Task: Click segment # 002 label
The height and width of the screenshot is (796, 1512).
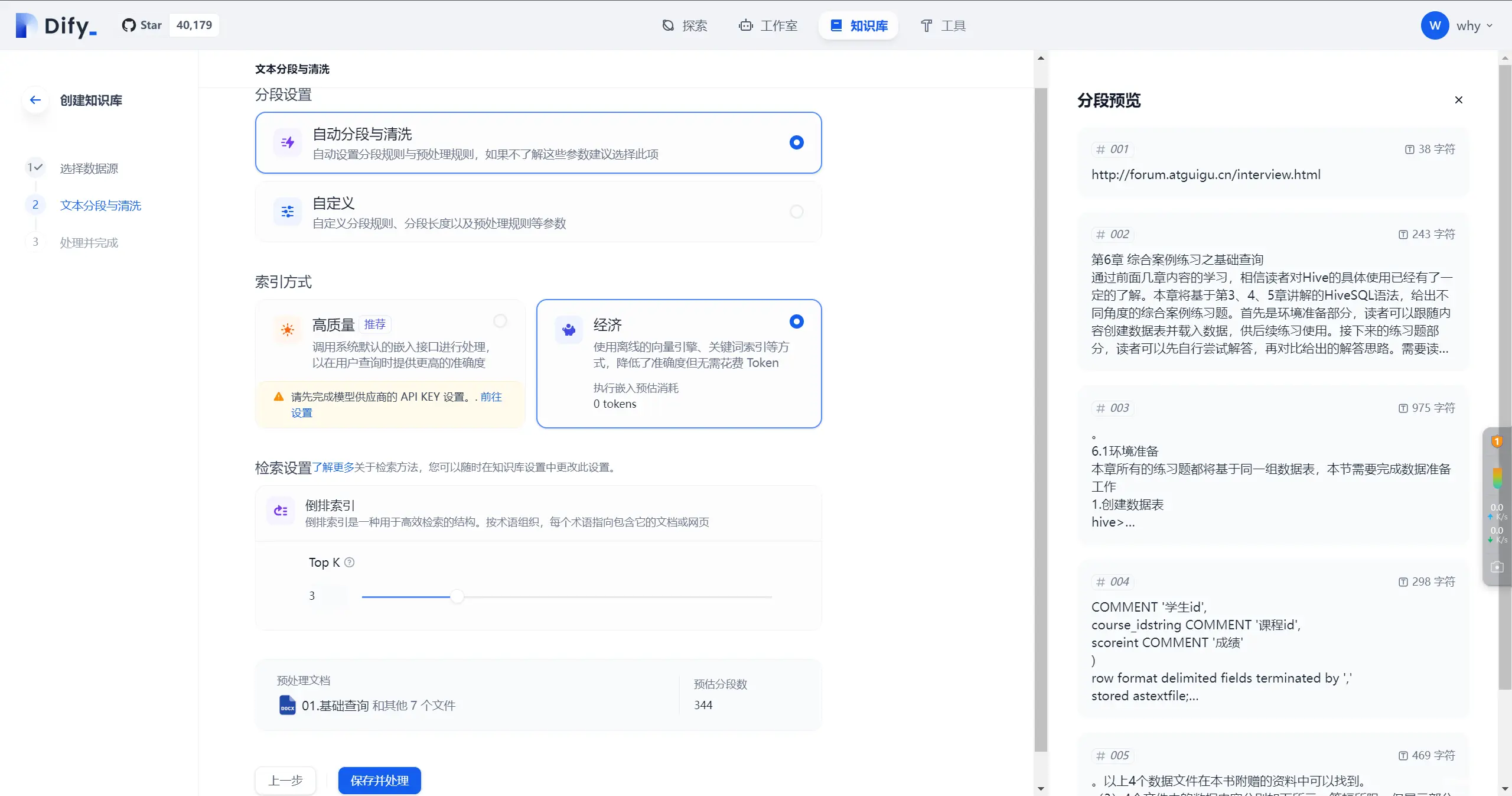Action: (1113, 235)
